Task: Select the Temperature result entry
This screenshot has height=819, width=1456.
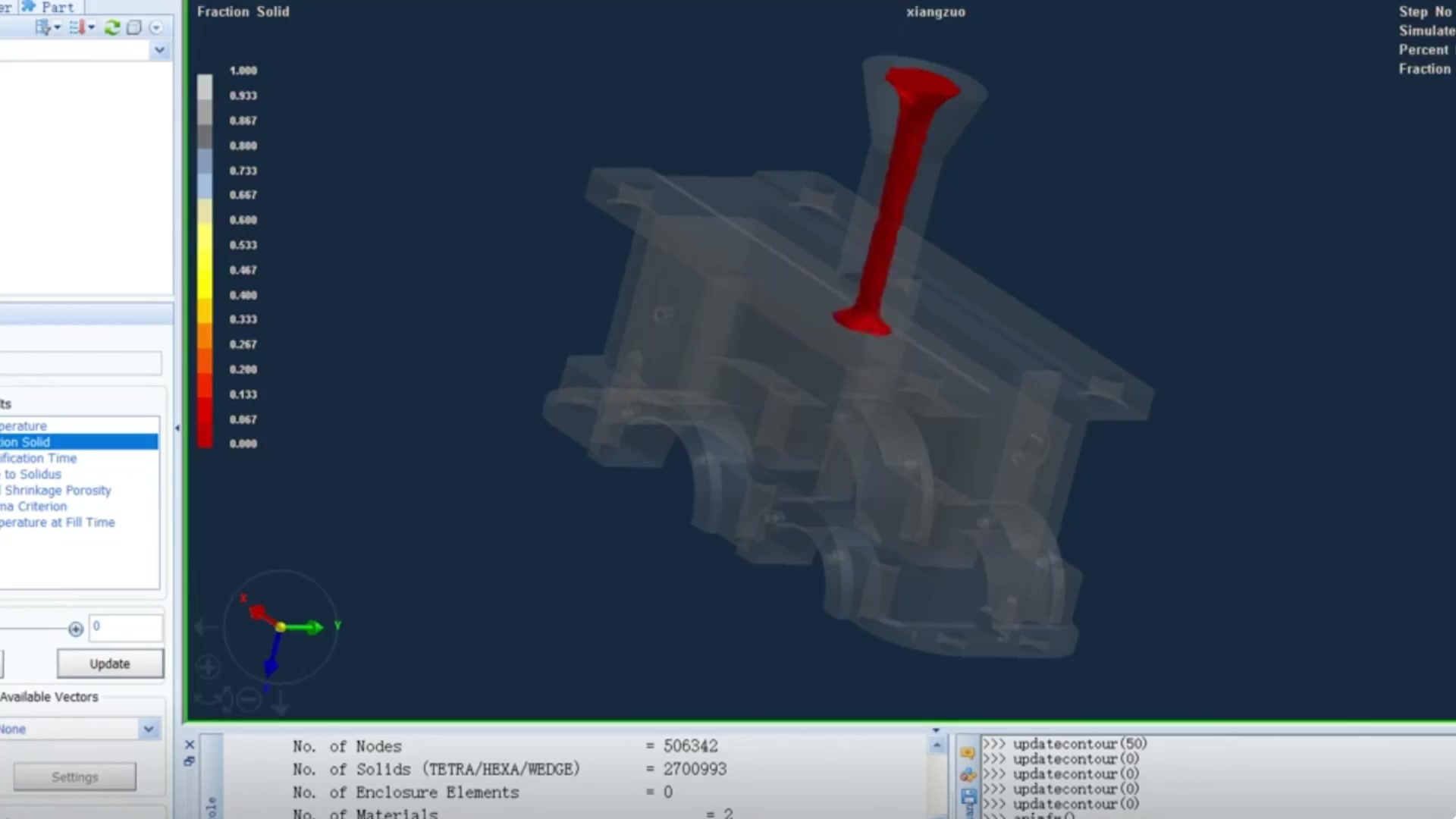Action: click(x=79, y=426)
